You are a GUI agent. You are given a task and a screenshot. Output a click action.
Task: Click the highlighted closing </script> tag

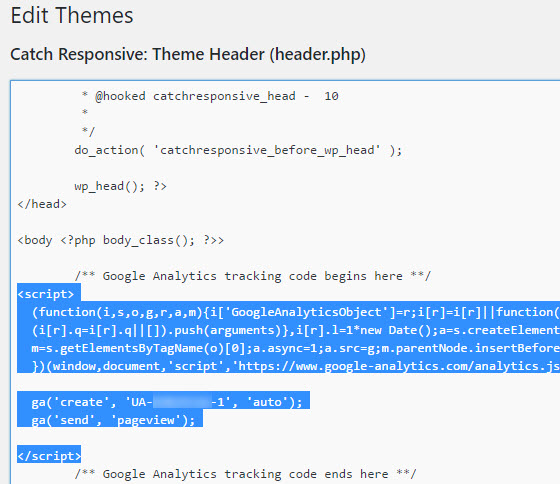pos(49,456)
